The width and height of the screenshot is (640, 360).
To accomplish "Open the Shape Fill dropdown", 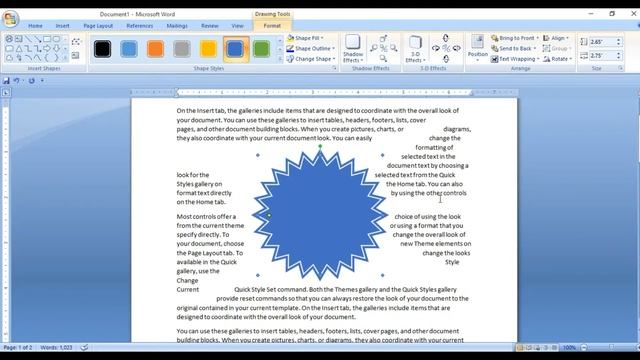I will [305, 38].
